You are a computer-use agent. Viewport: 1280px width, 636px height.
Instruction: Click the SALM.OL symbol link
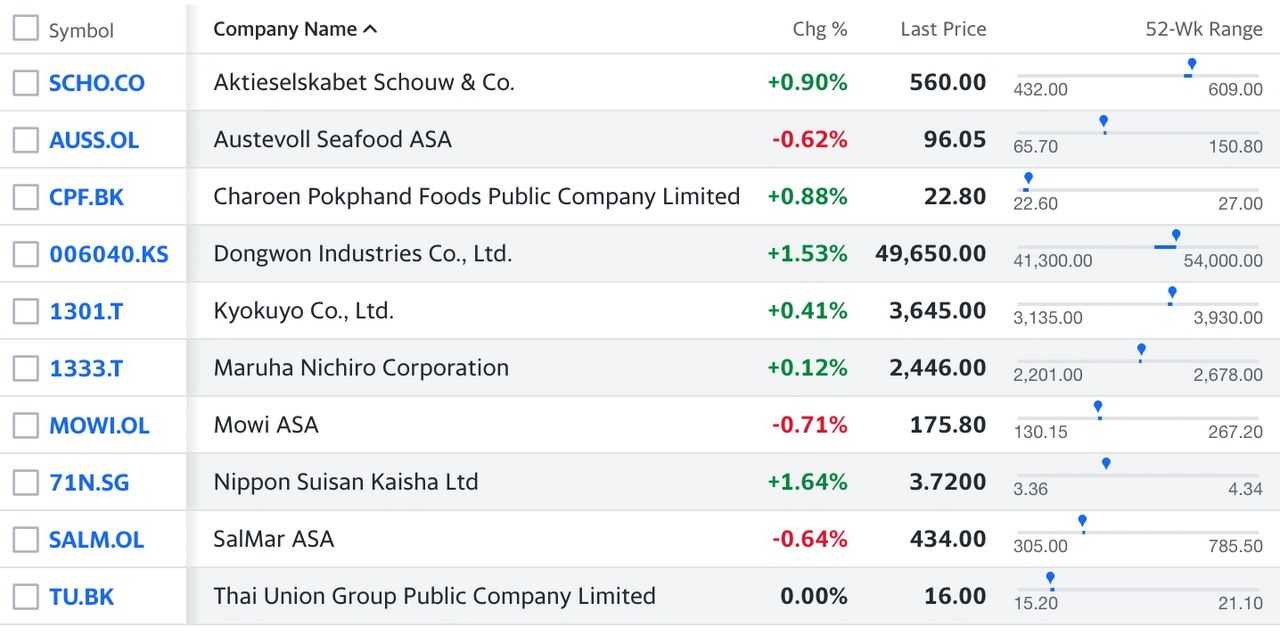pos(96,540)
